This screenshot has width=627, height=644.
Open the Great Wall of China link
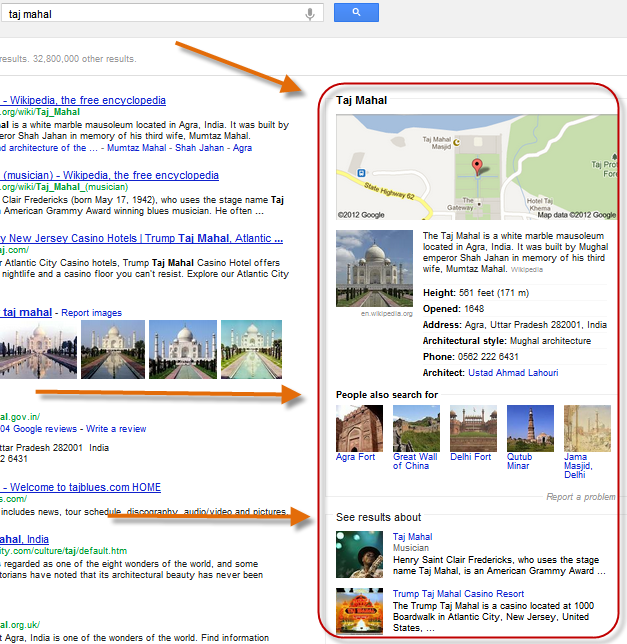coord(415,461)
